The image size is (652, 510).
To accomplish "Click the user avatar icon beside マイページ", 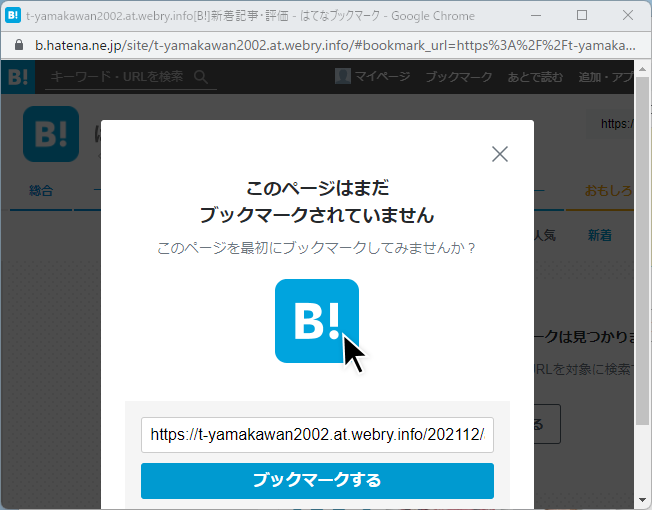I will point(343,76).
